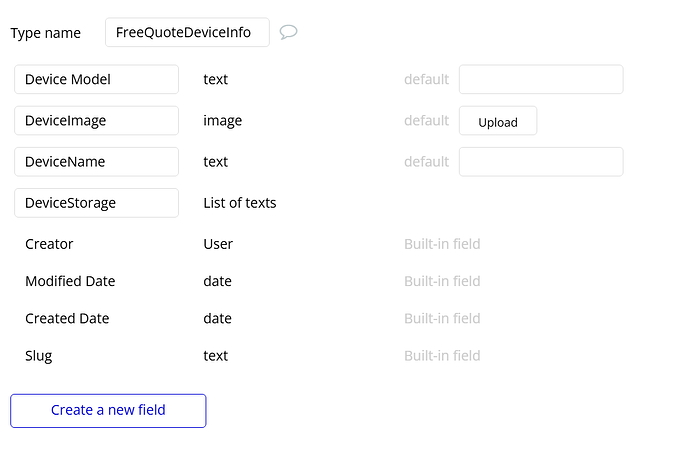The image size is (690, 468).
Task: Upload a default image for DeviceImage
Action: (x=497, y=121)
